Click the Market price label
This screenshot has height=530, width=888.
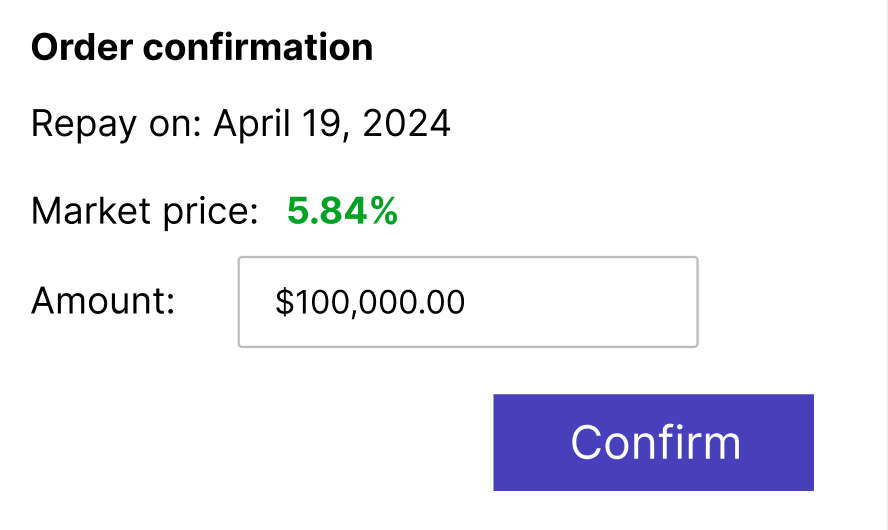(x=145, y=211)
